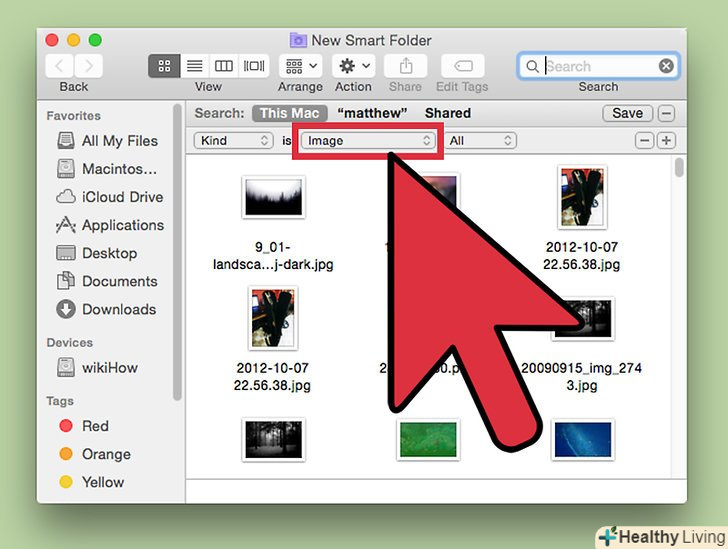728x549 pixels.
Task: Switch to column view
Action: pyautogui.click(x=223, y=66)
